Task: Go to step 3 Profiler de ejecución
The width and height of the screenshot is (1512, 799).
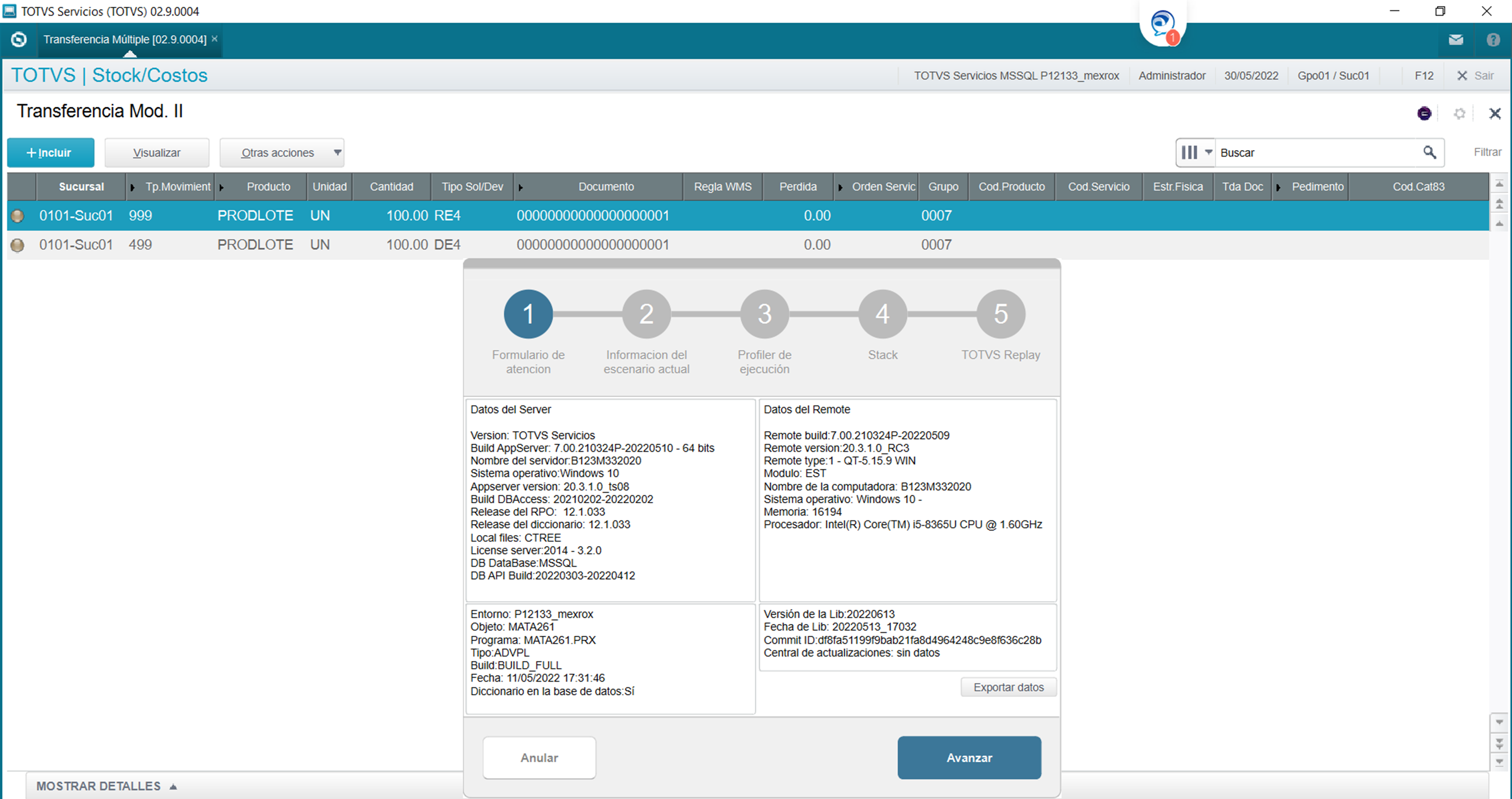Action: 764,314
